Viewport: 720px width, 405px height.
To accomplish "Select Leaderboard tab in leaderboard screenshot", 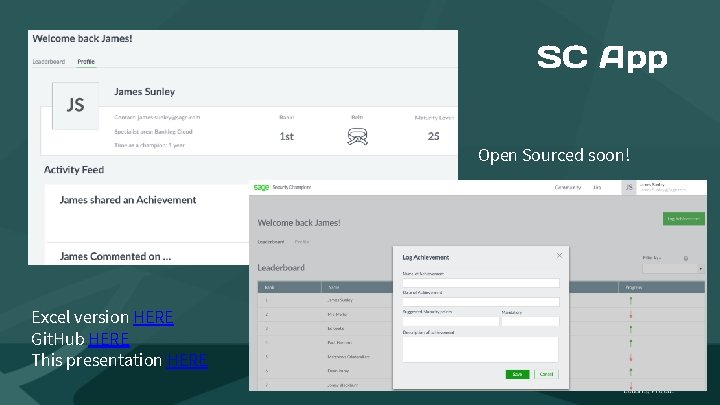I will pos(271,242).
